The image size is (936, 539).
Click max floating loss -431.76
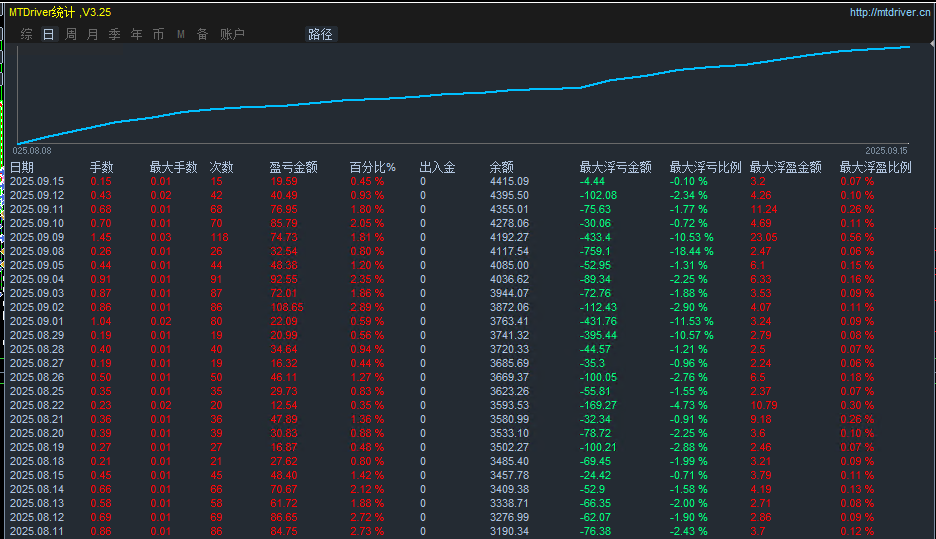click(598, 321)
